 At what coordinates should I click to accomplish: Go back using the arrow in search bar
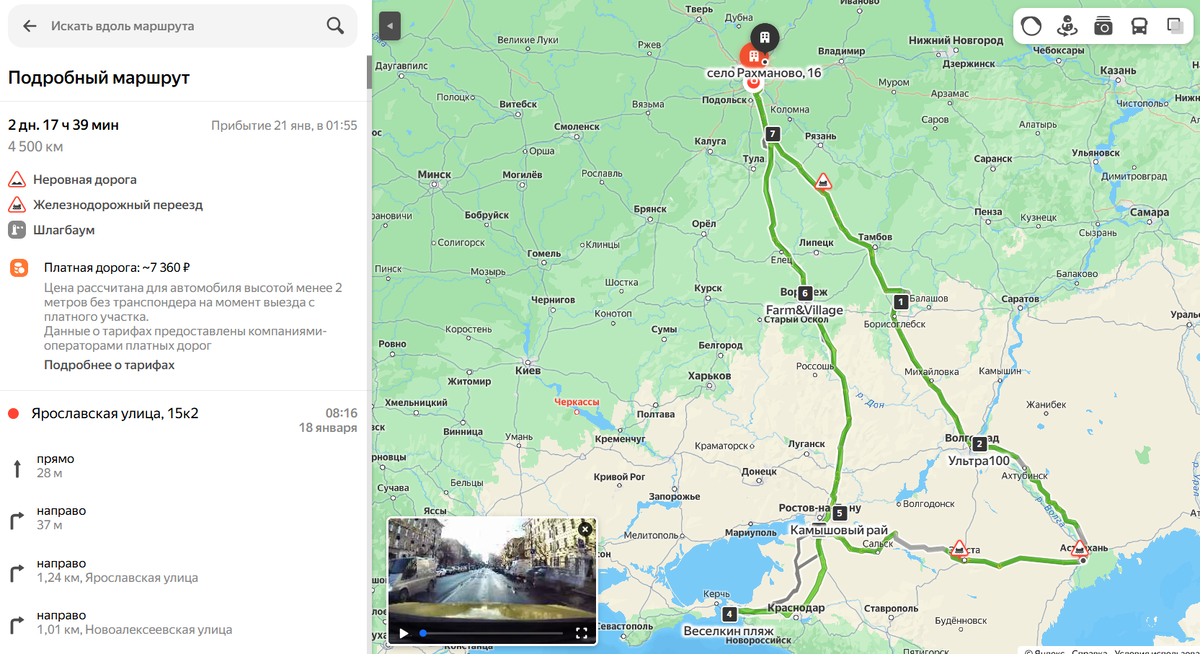pos(30,26)
